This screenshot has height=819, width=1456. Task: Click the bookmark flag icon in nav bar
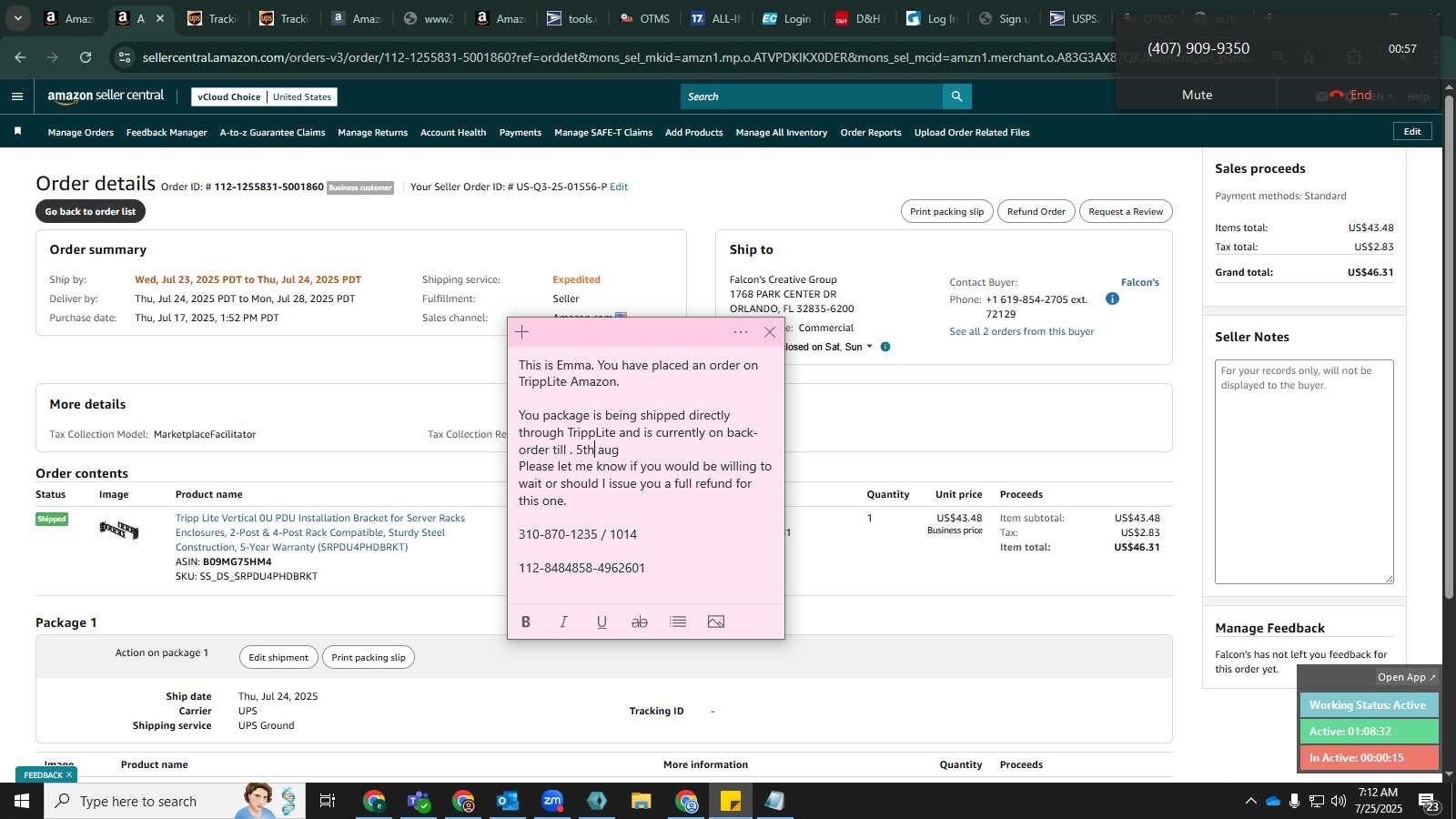pyautogui.click(x=17, y=132)
